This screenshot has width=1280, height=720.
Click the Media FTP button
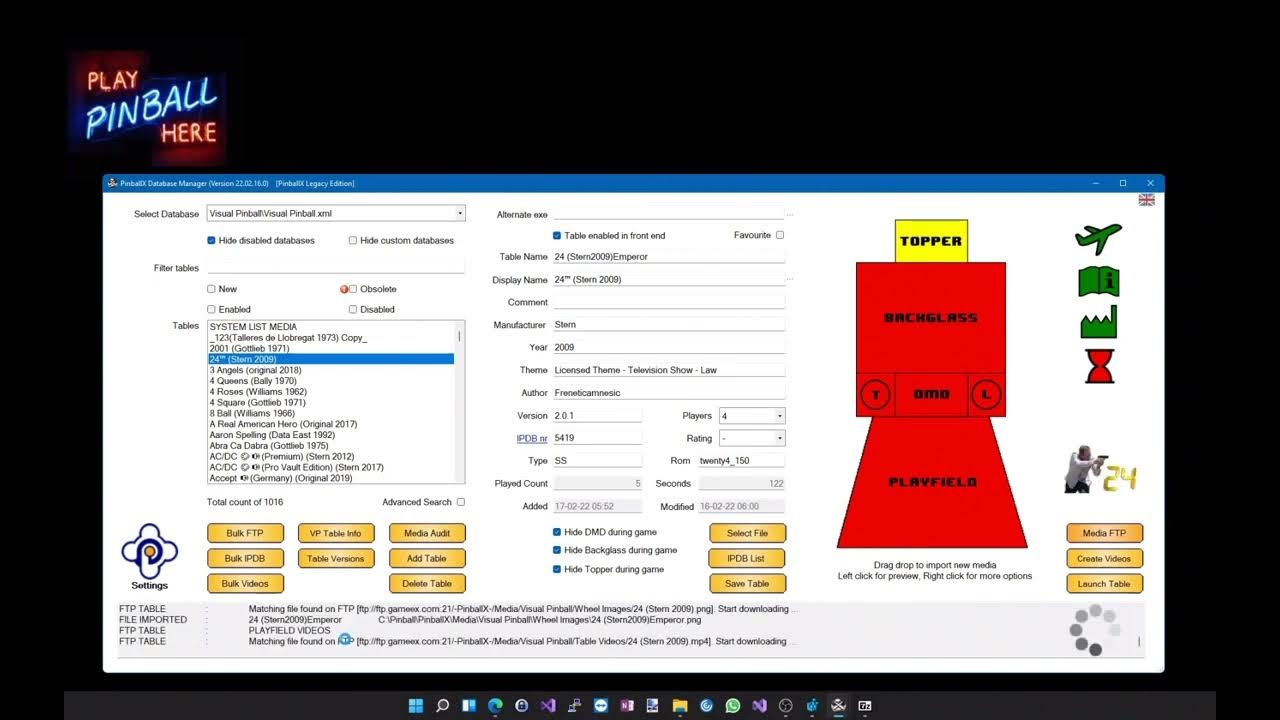point(1104,533)
